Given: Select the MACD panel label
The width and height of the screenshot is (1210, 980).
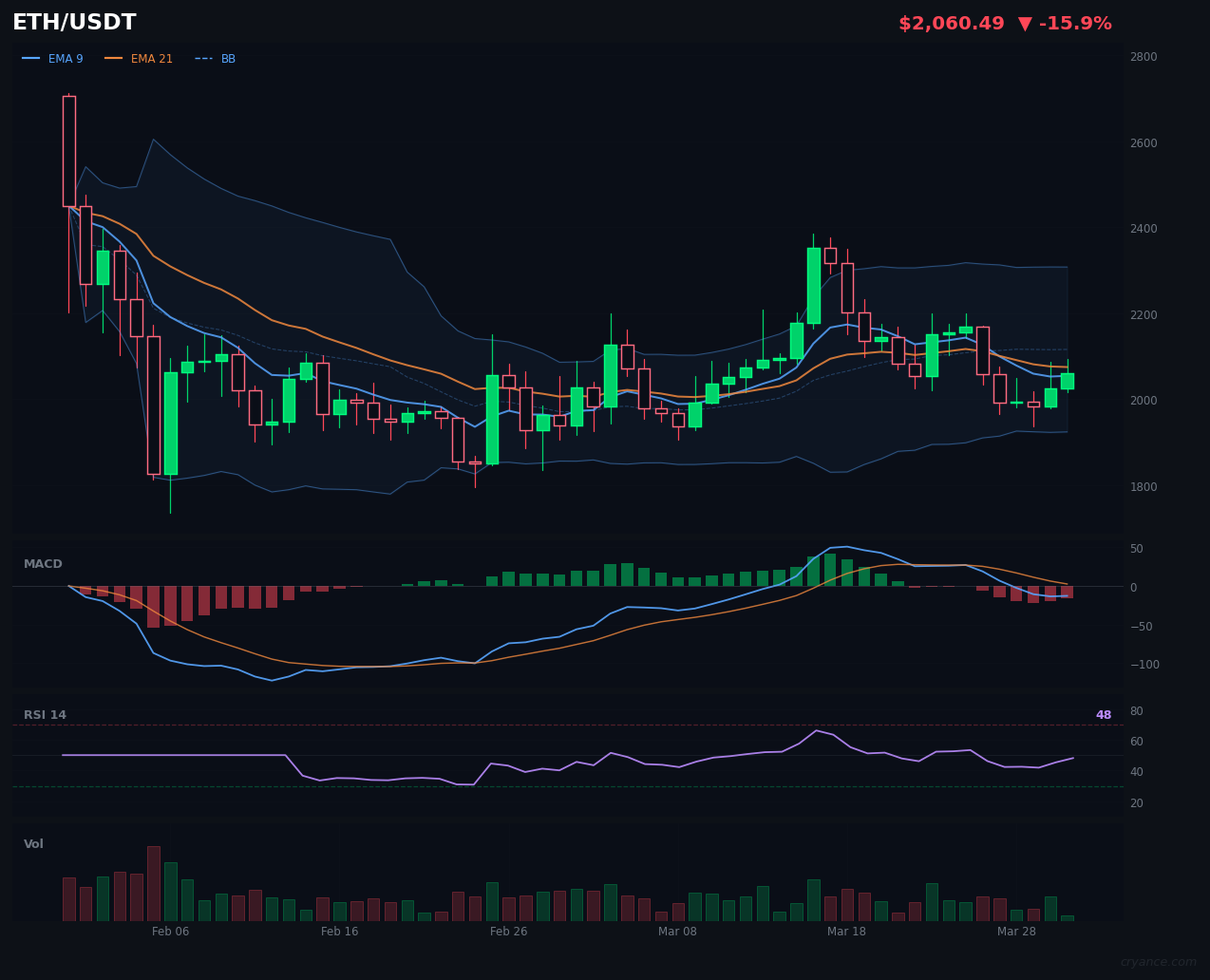Looking at the screenshot, I should [x=43, y=563].
